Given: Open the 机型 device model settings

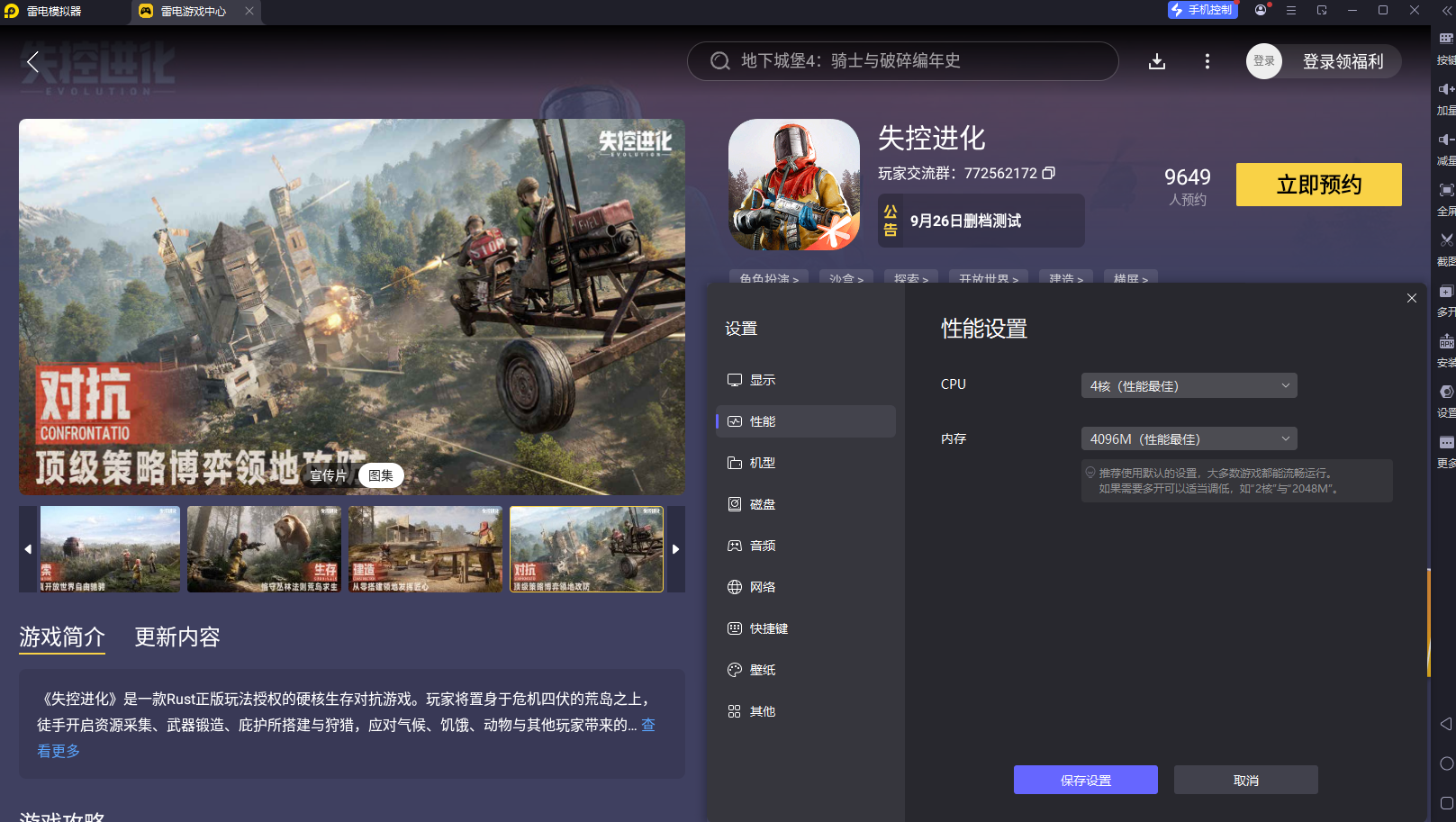Looking at the screenshot, I should coord(806,463).
